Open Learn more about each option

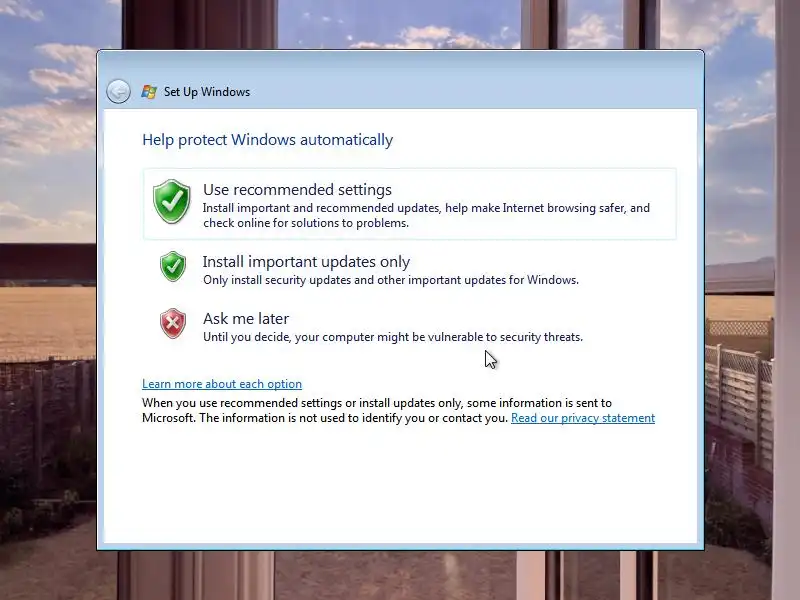coord(222,384)
